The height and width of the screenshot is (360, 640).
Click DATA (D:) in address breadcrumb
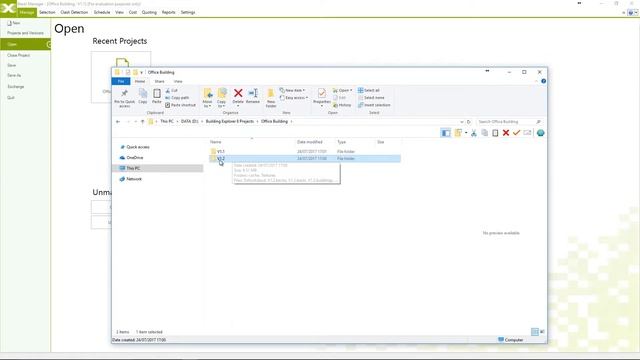click(189, 122)
